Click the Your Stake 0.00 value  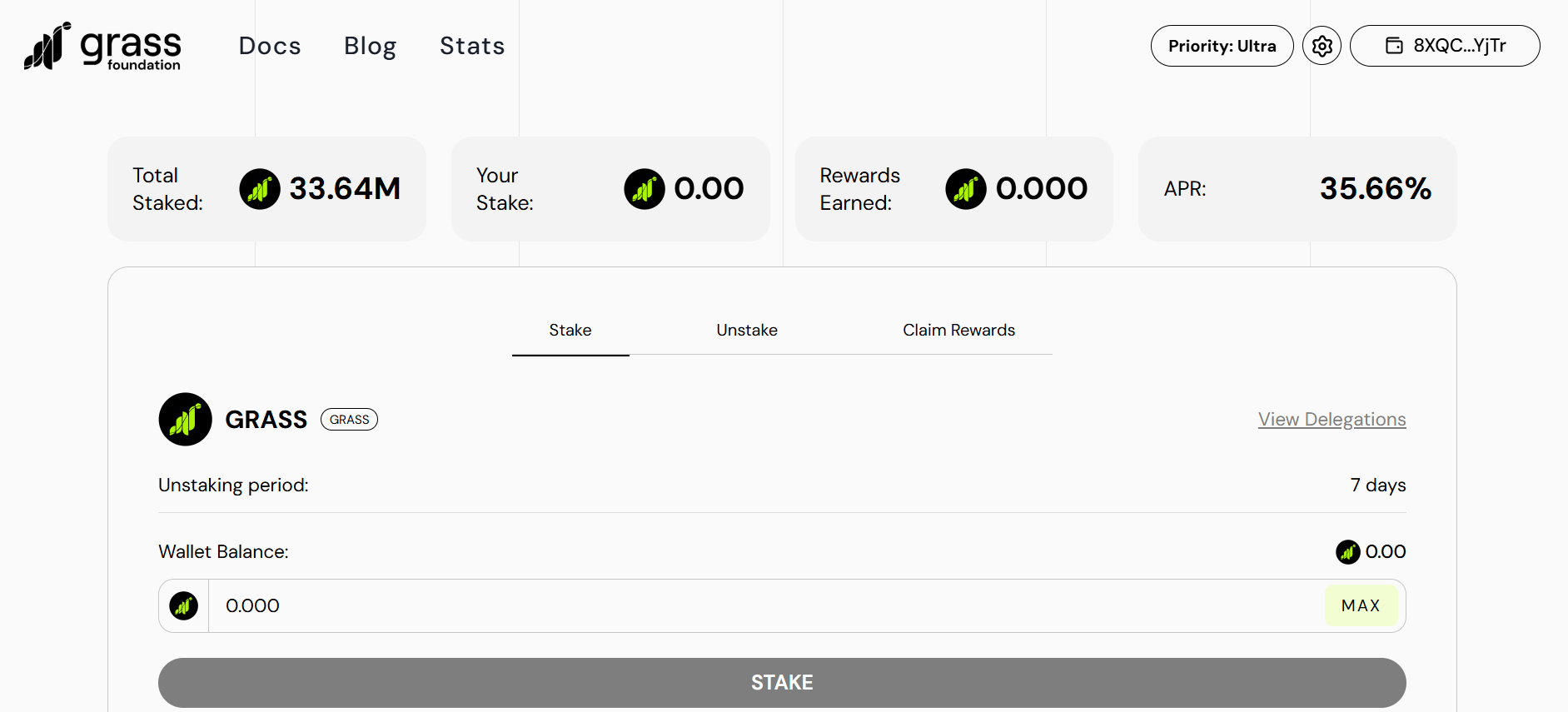(709, 189)
